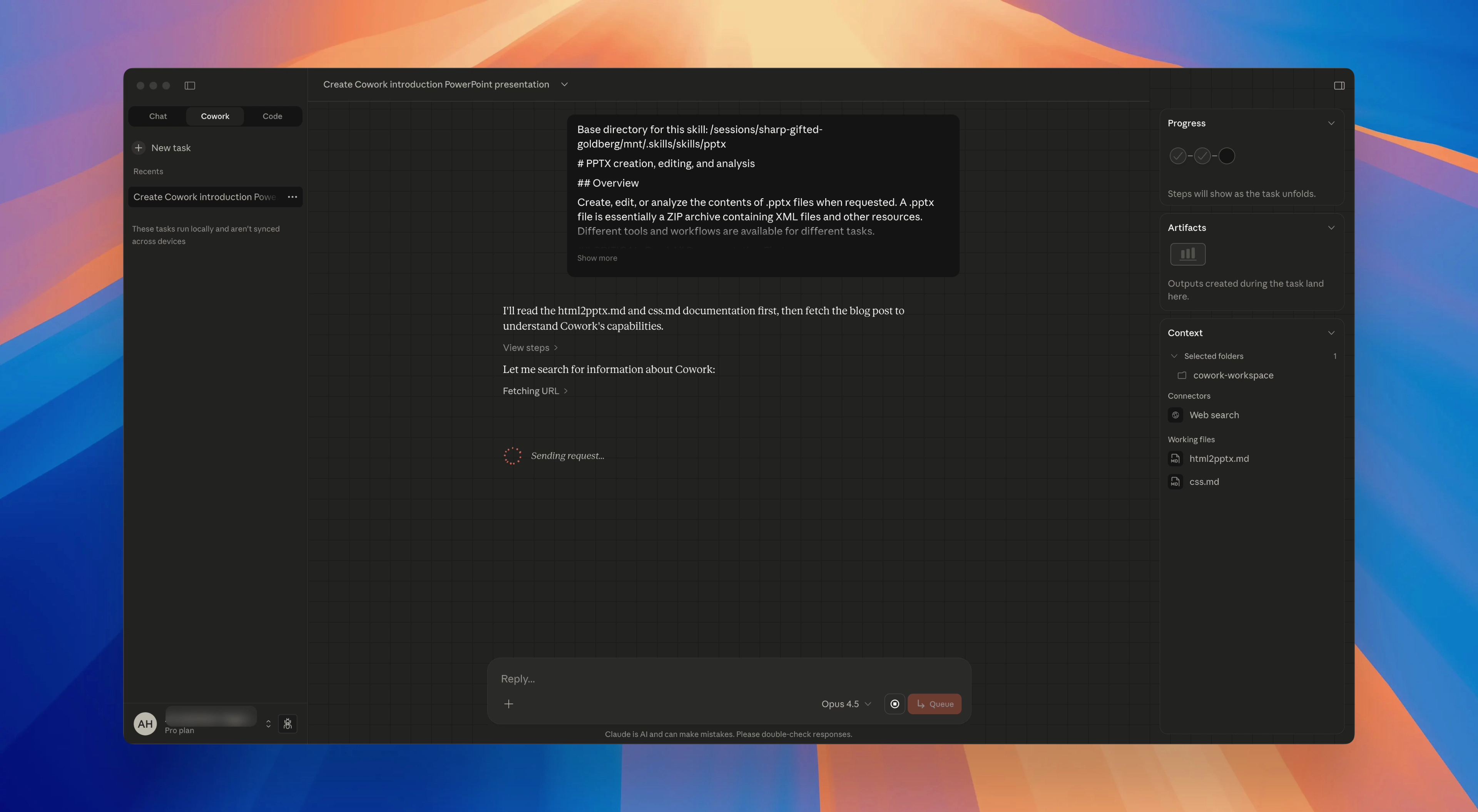The image size is (1478, 812).
Task: Open the Opus 4.5 model dropdown
Action: [846, 704]
